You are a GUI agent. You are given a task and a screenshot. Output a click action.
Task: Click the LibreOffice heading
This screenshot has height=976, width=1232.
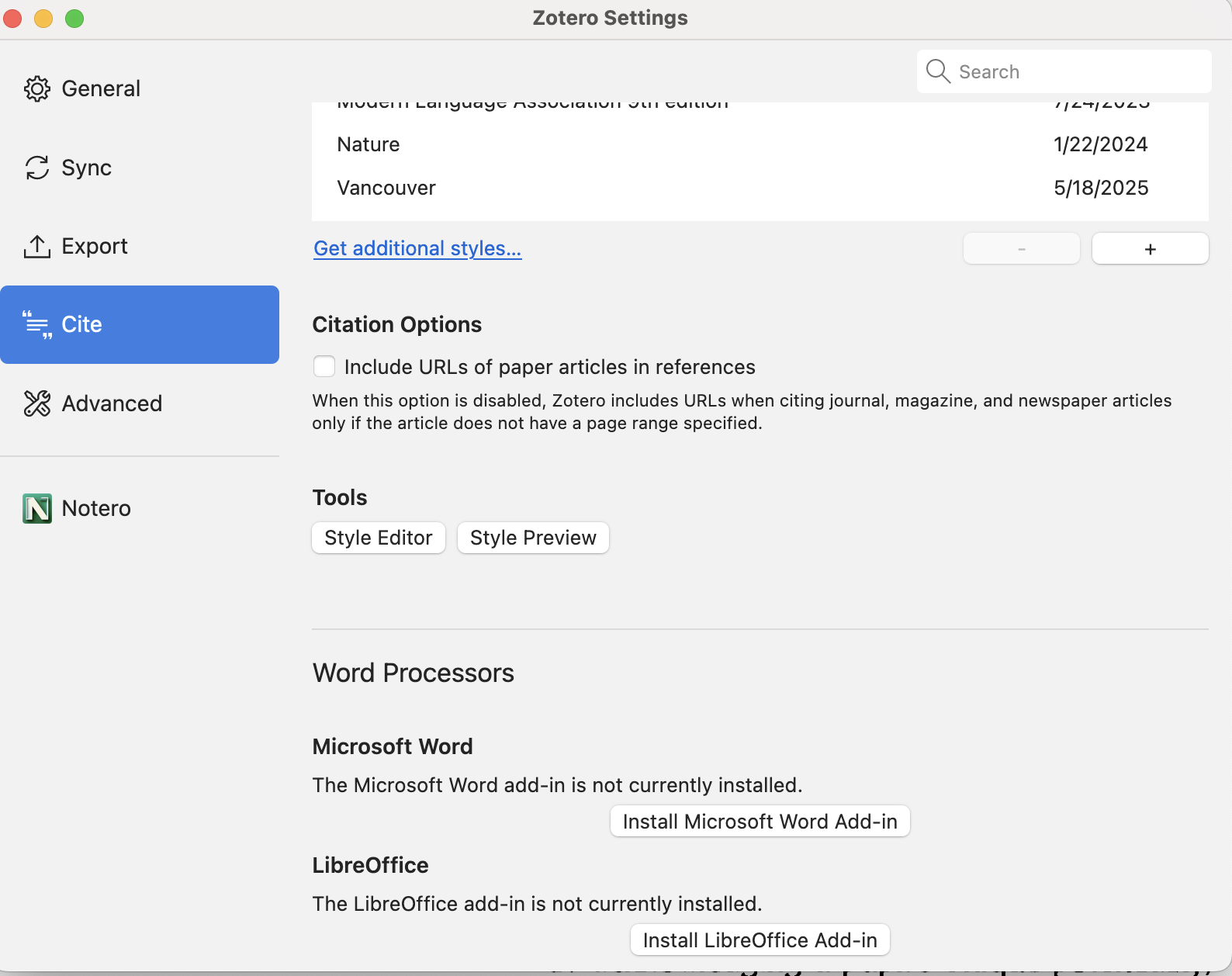click(x=371, y=865)
